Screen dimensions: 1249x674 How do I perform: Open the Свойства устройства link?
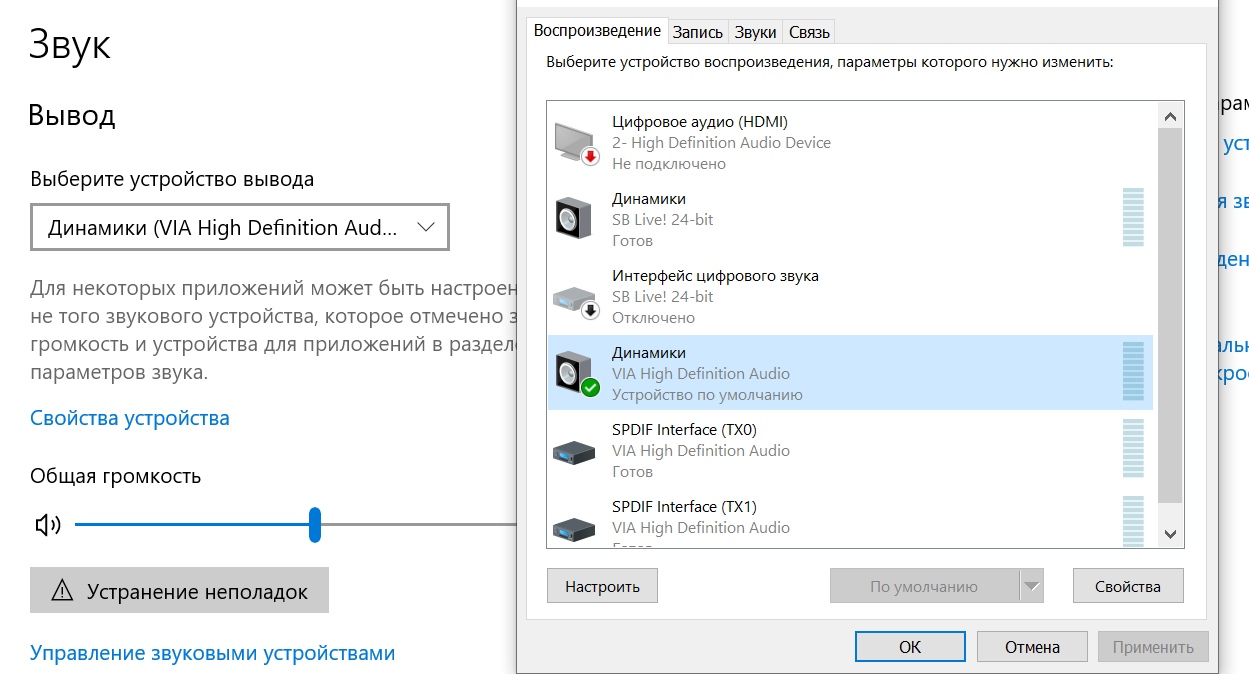[130, 418]
